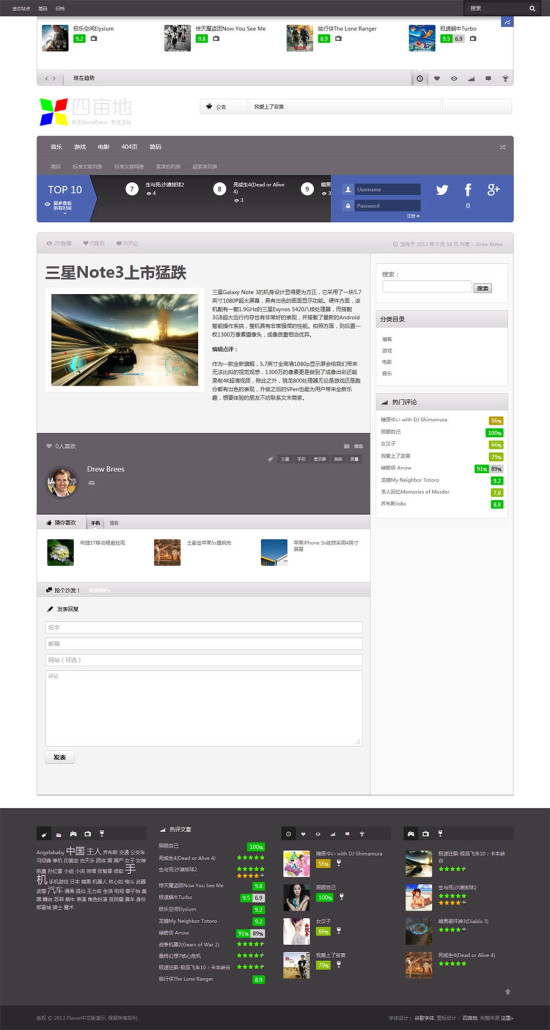This screenshot has height=1030, width=550.
Task: Click the back-to-top arrow in footer
Action: (507, 992)
